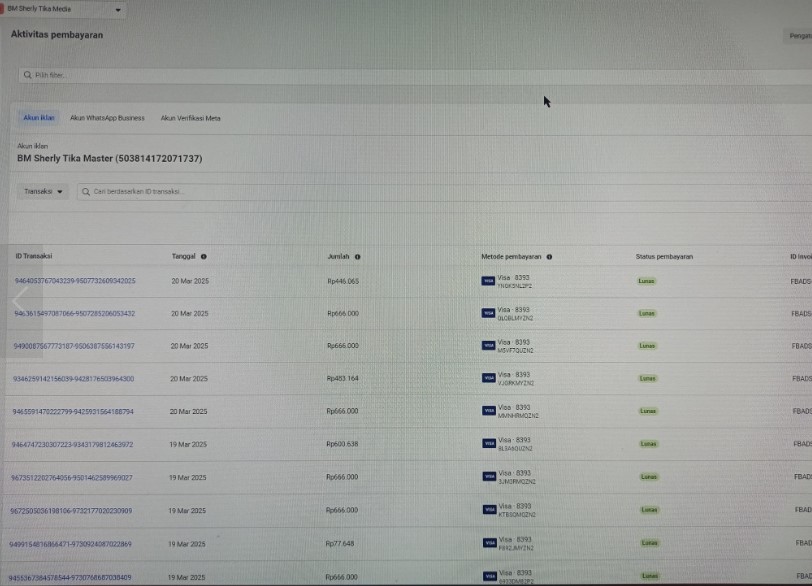Open the first transaction ID link, Rp446.065
The image size is (812, 586).
75,281
